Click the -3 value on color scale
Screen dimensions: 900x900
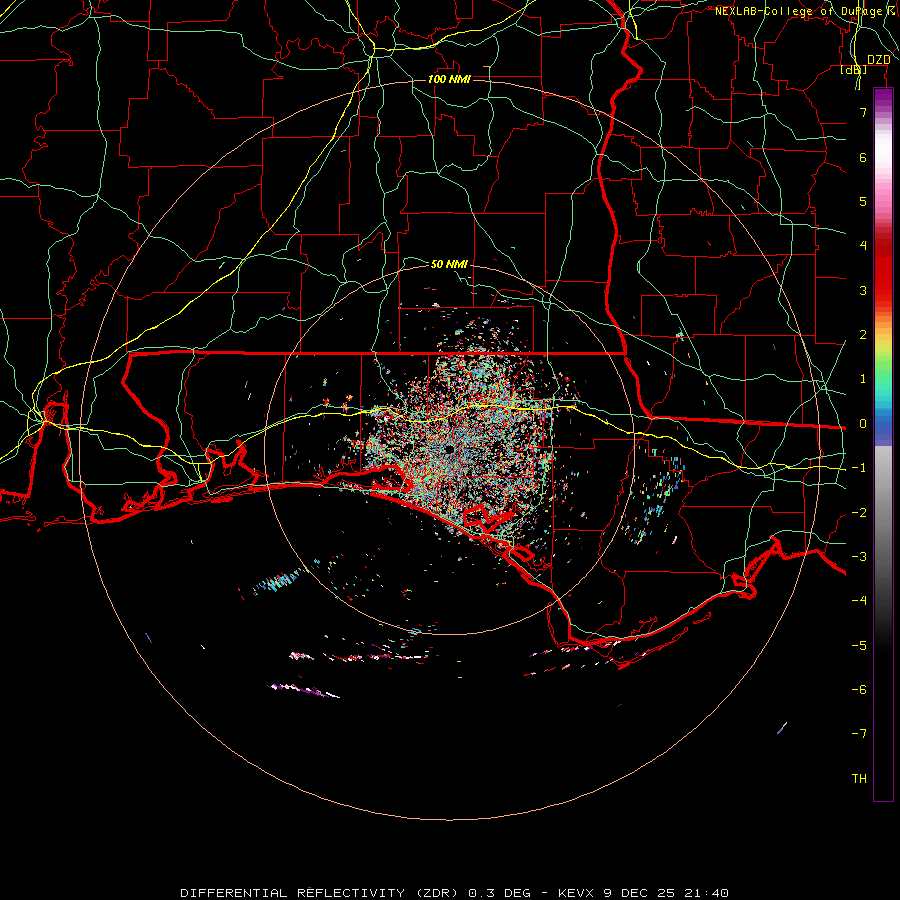click(x=859, y=557)
